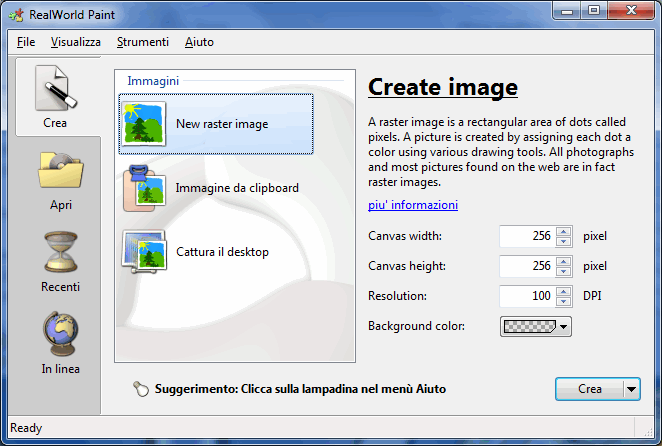
Task: Click the "Create image" heading
Action: [443, 87]
